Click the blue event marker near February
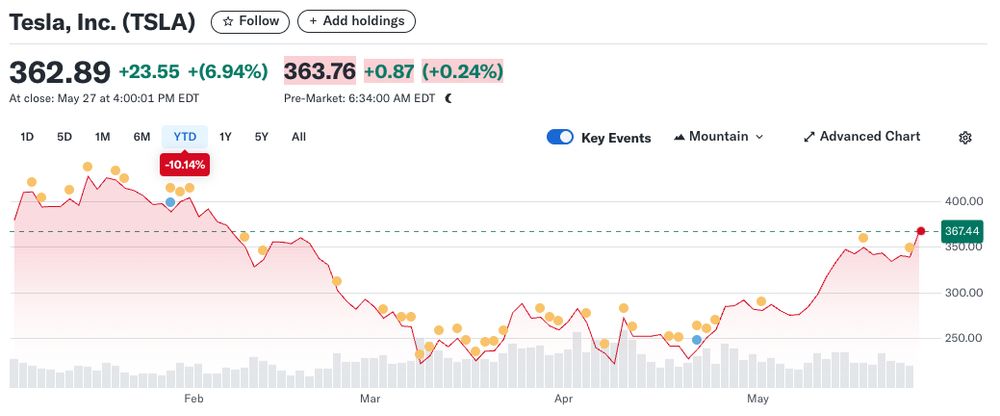The width and height of the screenshot is (1000, 416). [170, 202]
